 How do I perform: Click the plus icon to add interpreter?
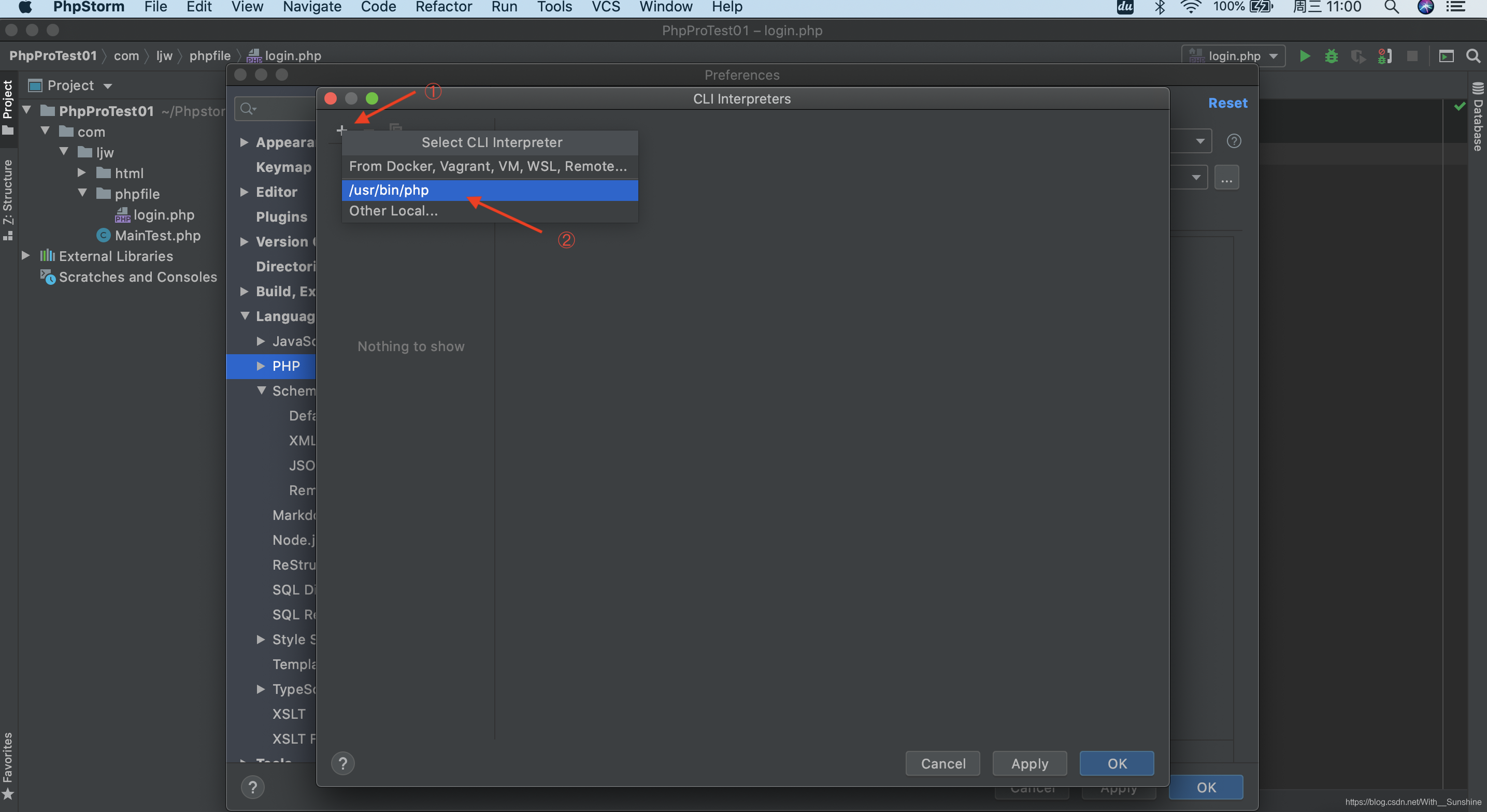(341, 130)
